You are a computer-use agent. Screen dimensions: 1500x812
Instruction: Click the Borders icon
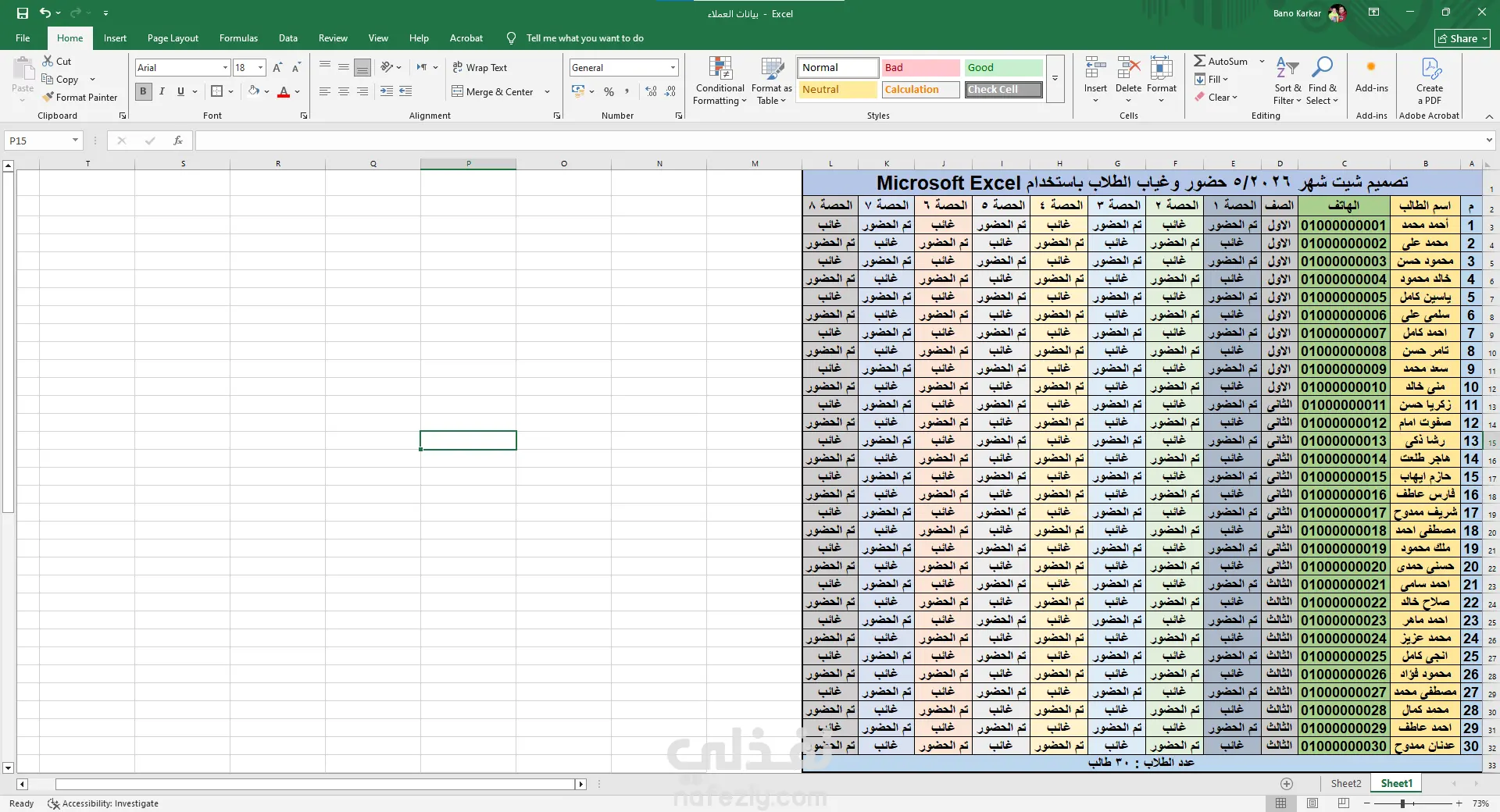pyautogui.click(x=217, y=91)
